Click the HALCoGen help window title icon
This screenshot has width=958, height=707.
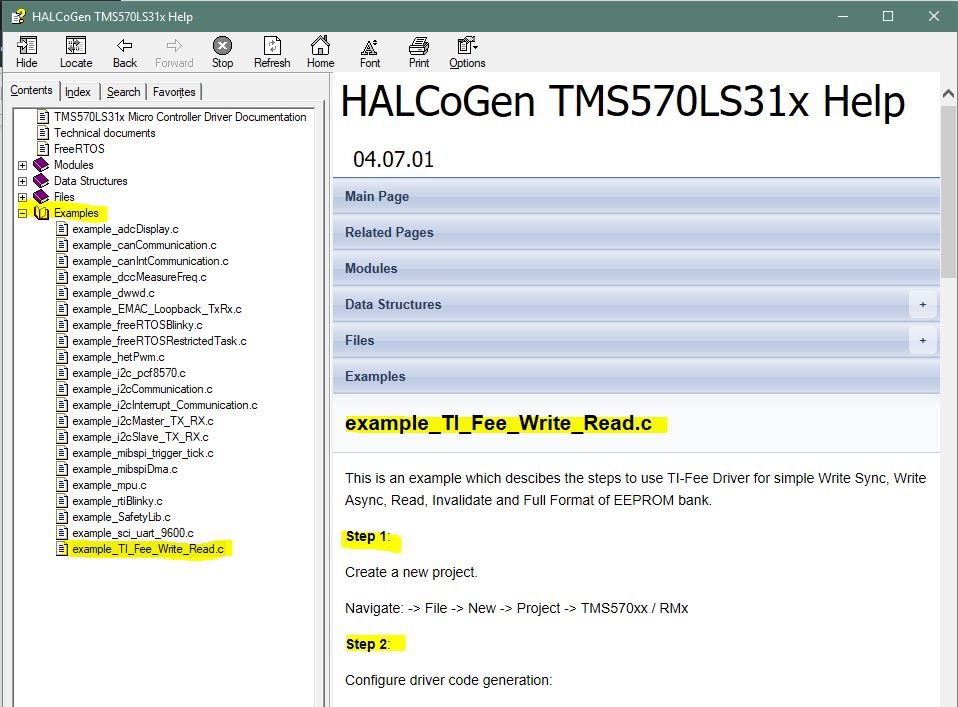pyautogui.click(x=18, y=16)
